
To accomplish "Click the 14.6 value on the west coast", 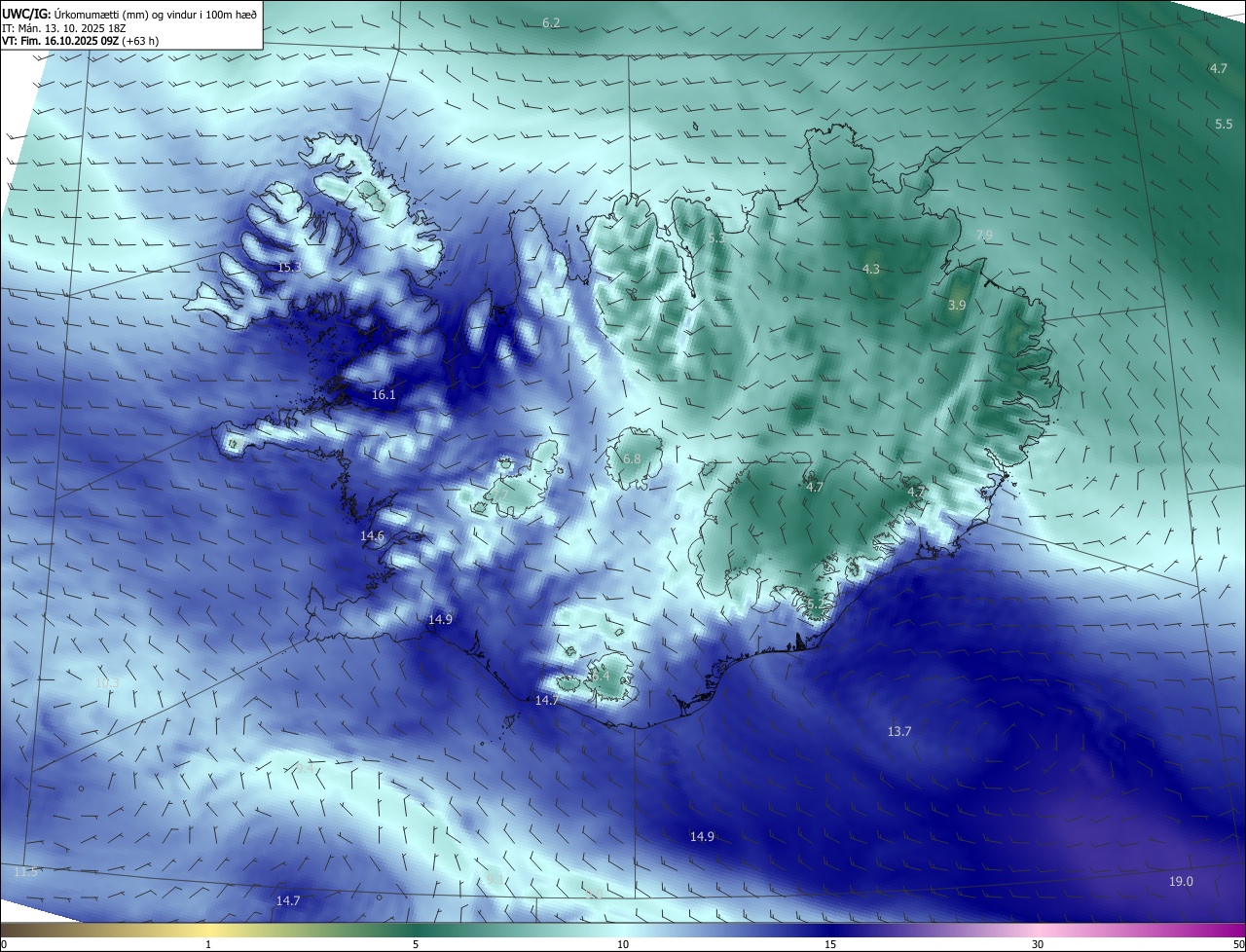I will (372, 536).
